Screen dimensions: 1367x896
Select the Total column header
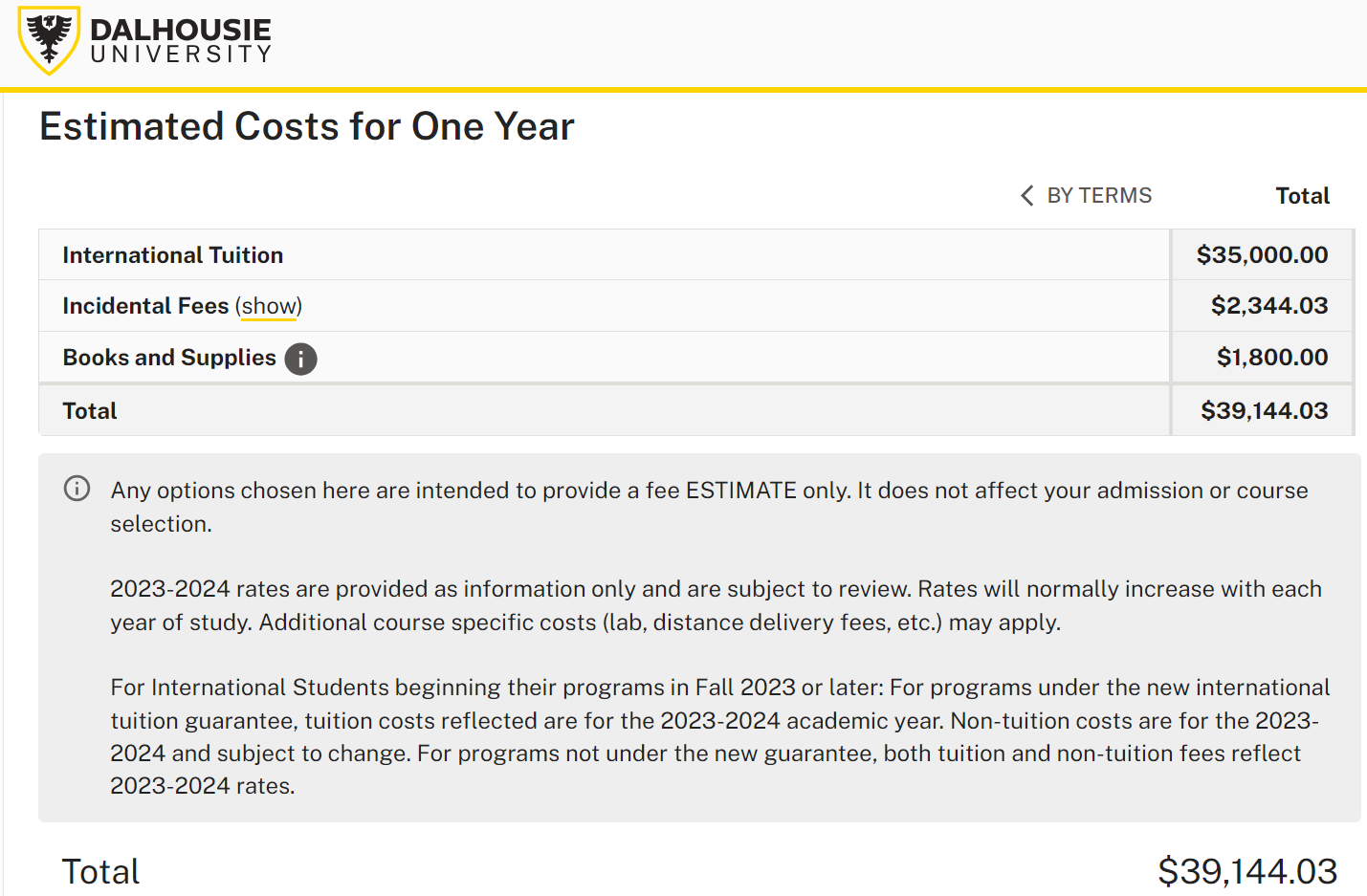1302,196
